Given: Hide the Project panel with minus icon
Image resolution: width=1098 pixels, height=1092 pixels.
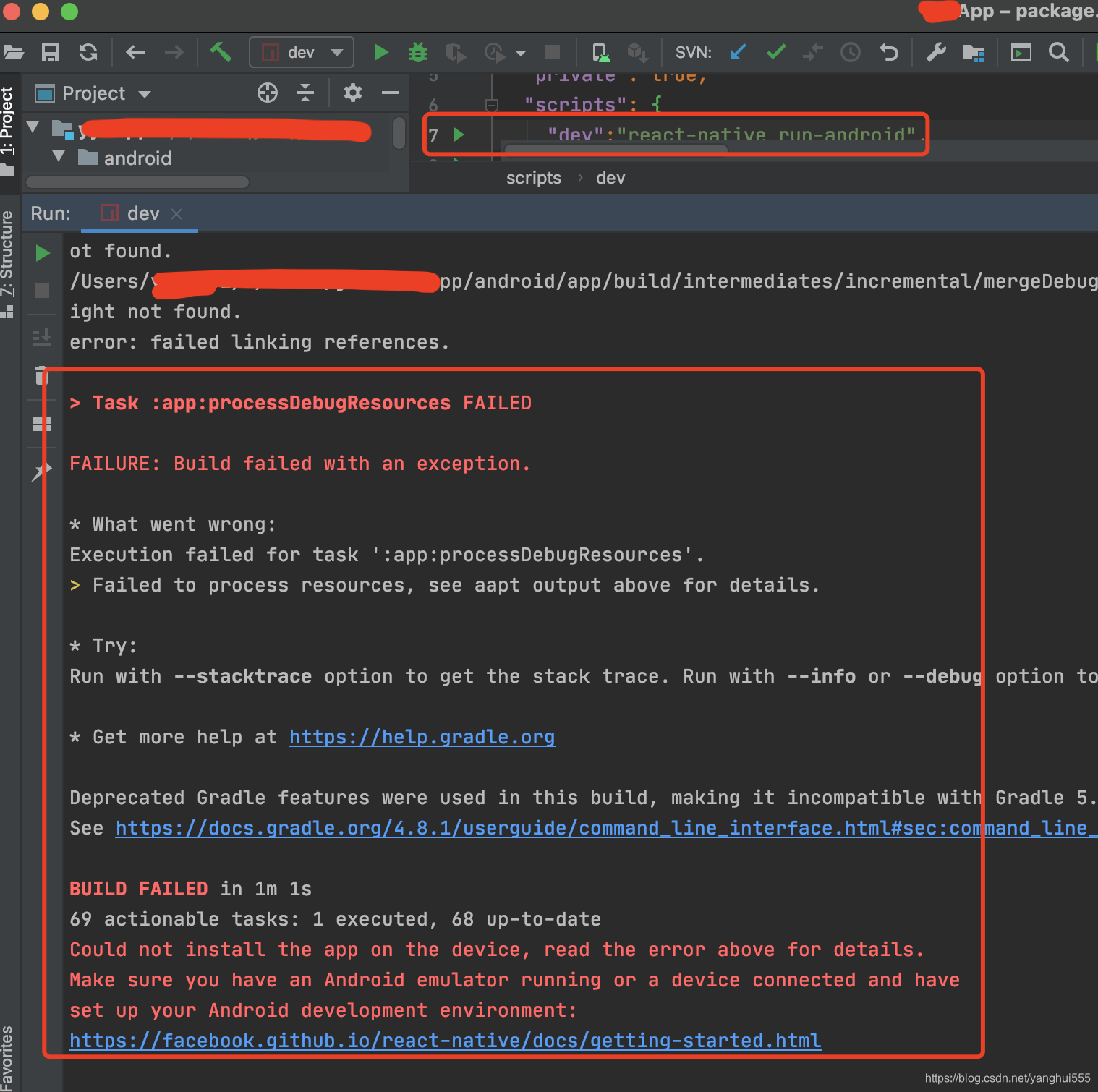Looking at the screenshot, I should tap(391, 93).
